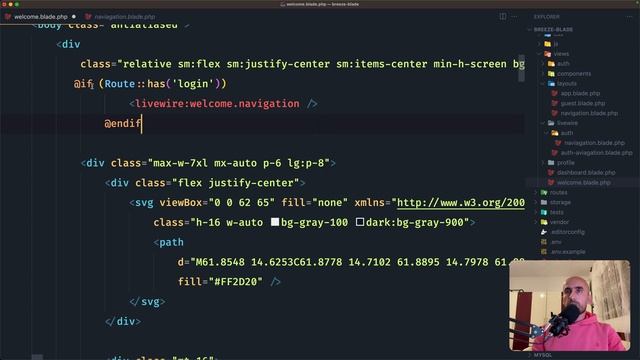Click the webcam video overlay
The width and height of the screenshot is (640, 360).
pos(569,305)
